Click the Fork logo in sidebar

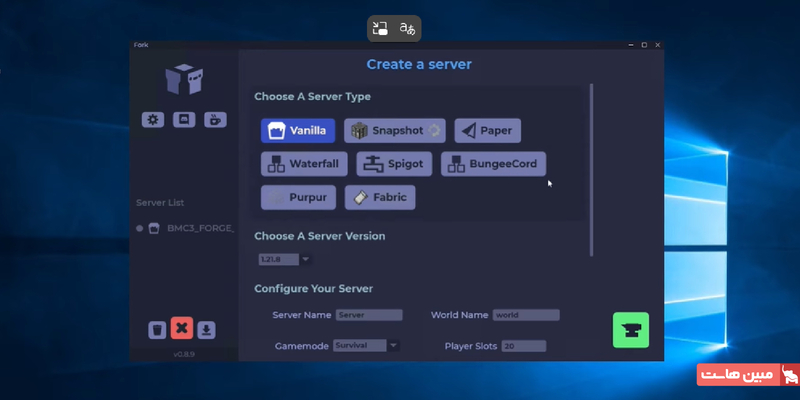tap(184, 79)
